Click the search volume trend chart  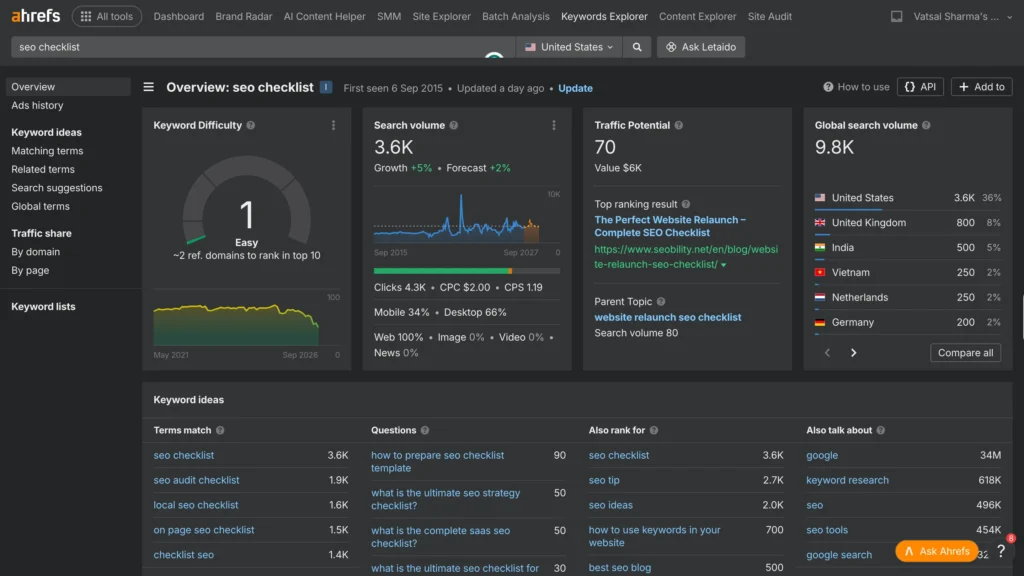(x=466, y=219)
